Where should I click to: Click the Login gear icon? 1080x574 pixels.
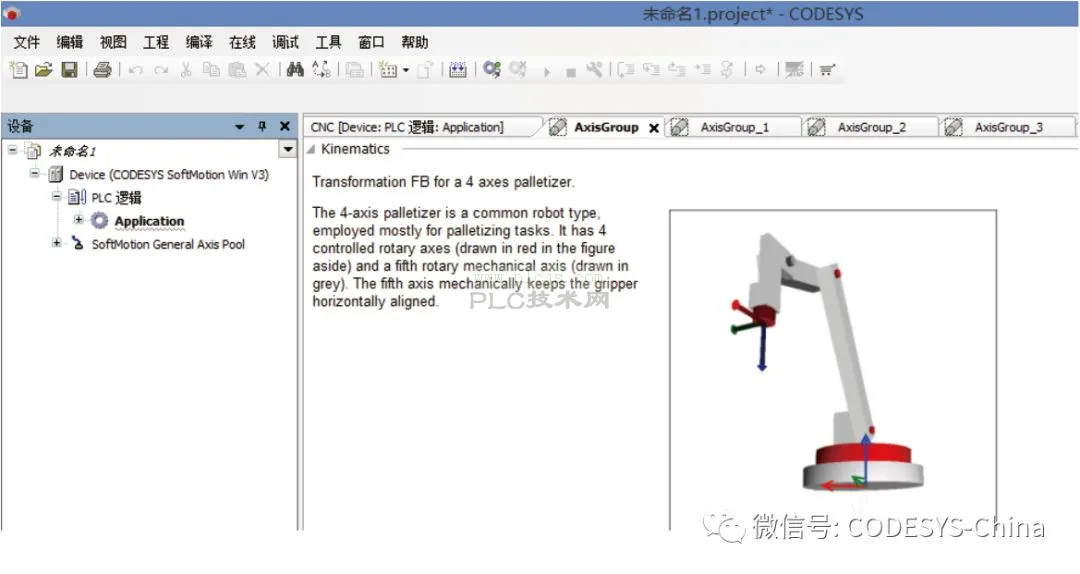click(x=492, y=70)
